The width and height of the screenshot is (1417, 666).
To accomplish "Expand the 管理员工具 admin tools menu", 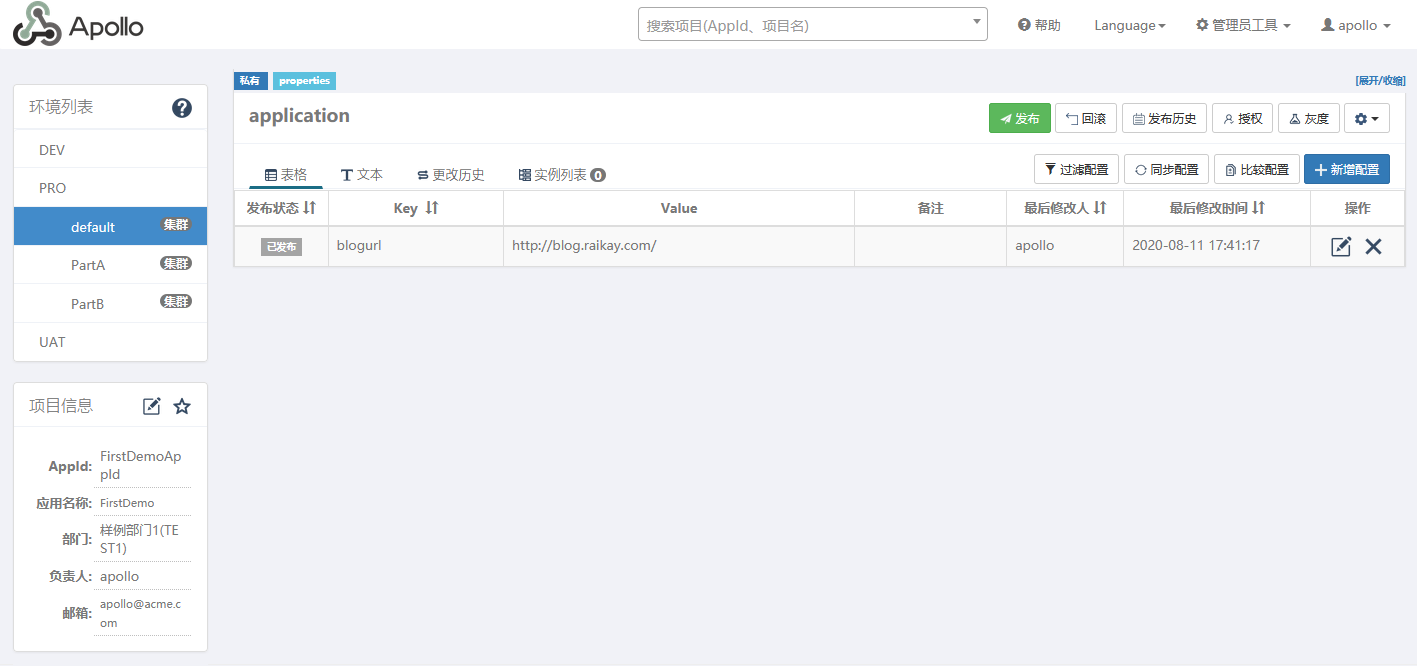I will [1243, 25].
